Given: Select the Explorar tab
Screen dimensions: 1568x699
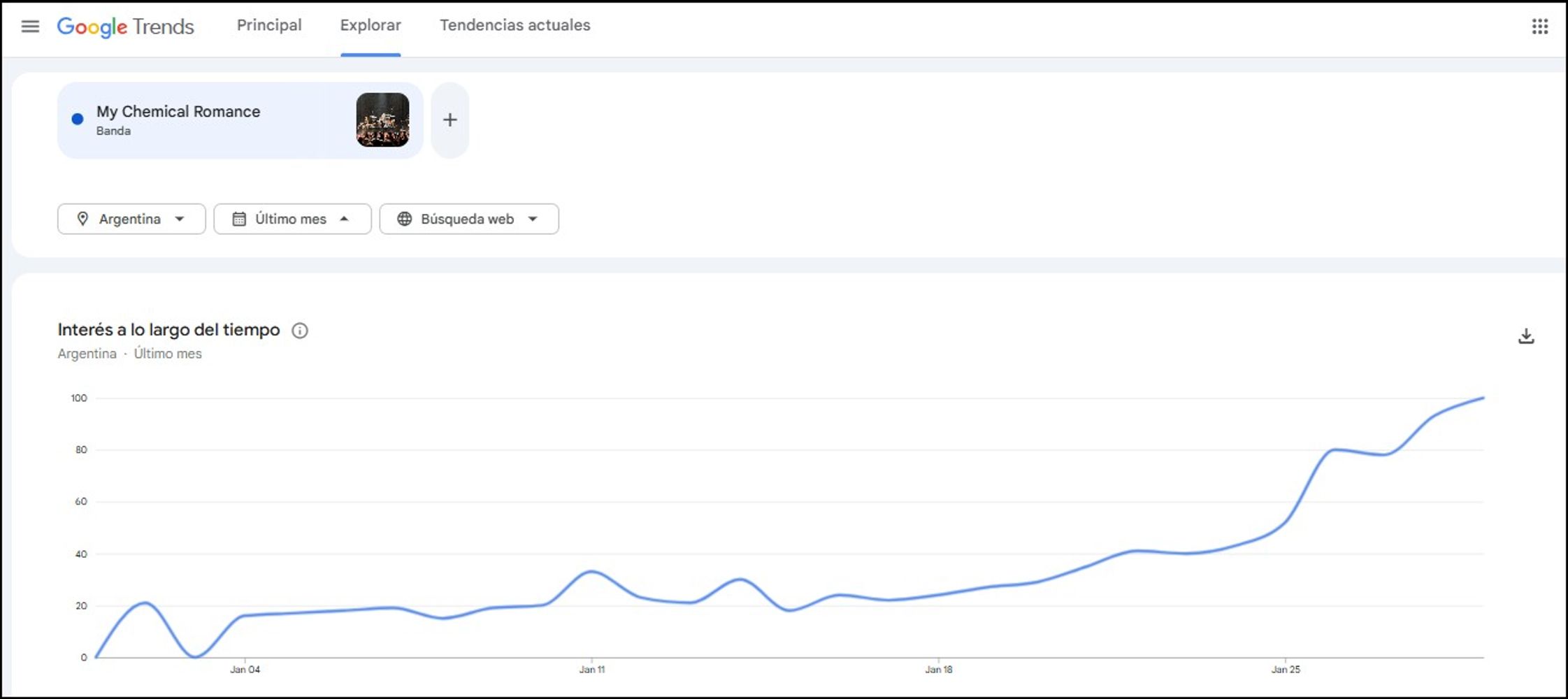Looking at the screenshot, I should (371, 25).
